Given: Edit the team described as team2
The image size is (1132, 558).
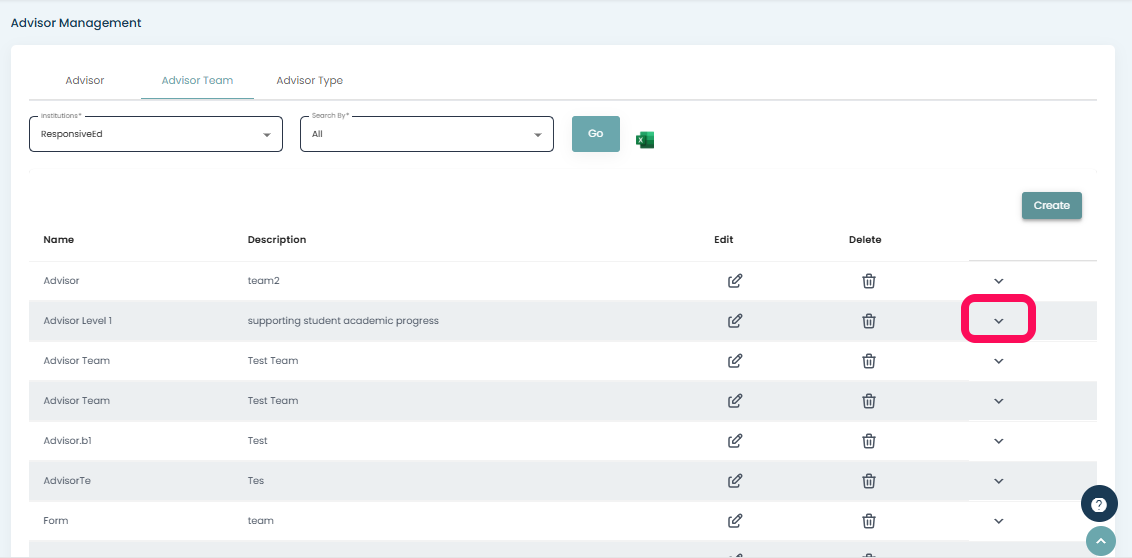Looking at the screenshot, I should pyautogui.click(x=735, y=281).
